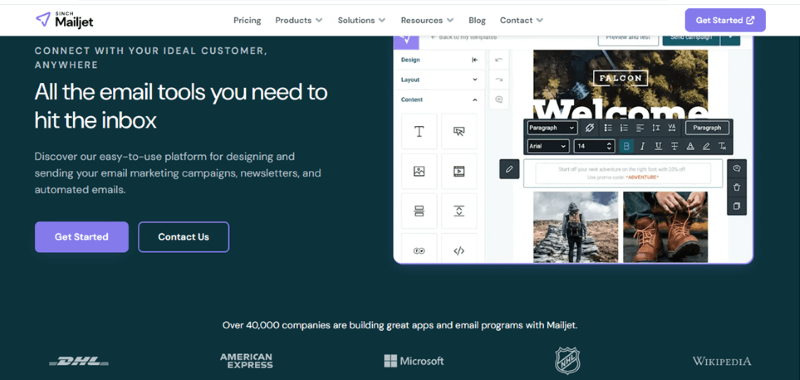This screenshot has height=380, width=800.
Task: Open the Solutions dropdown menu
Action: (x=362, y=20)
